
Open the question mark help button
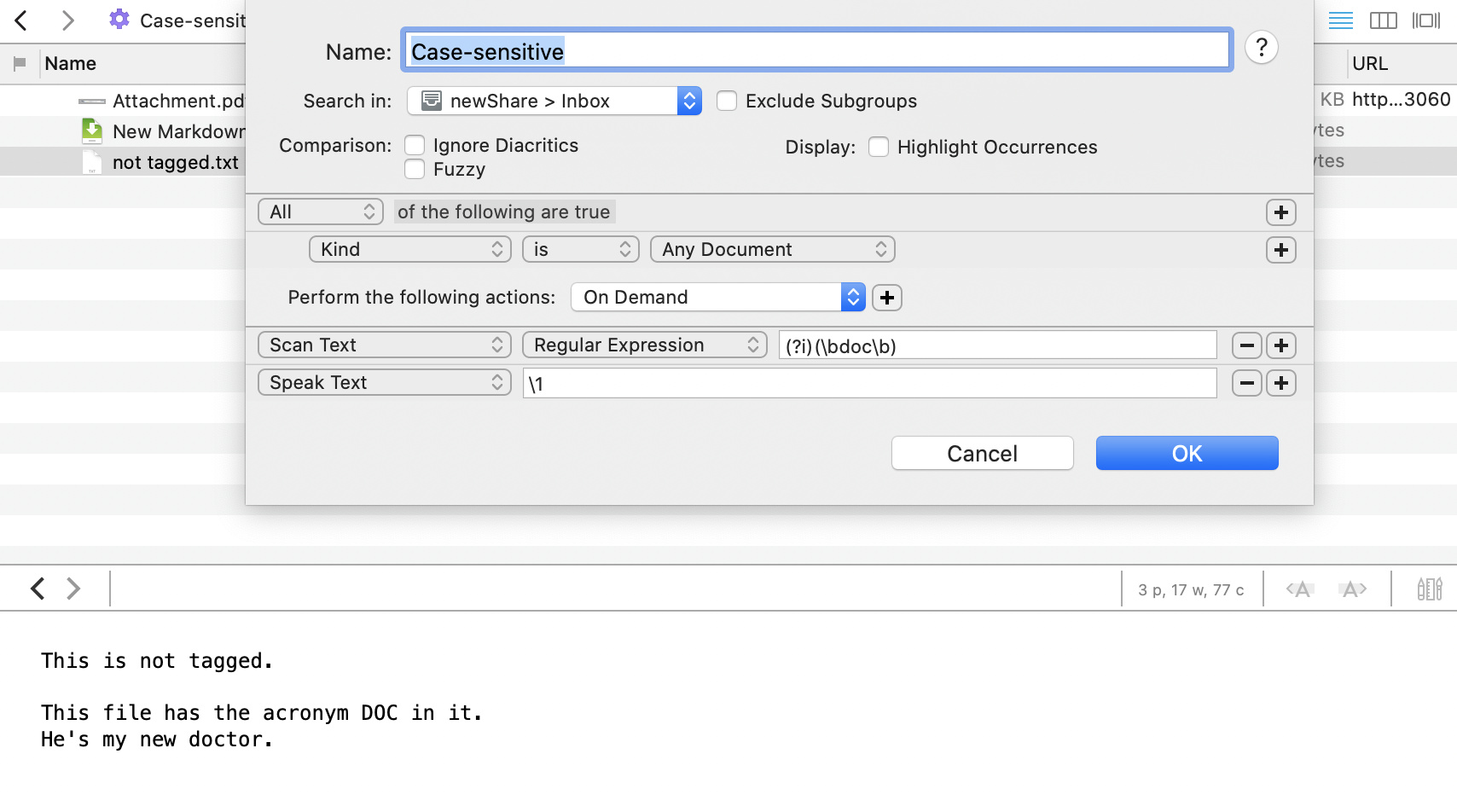click(1261, 49)
